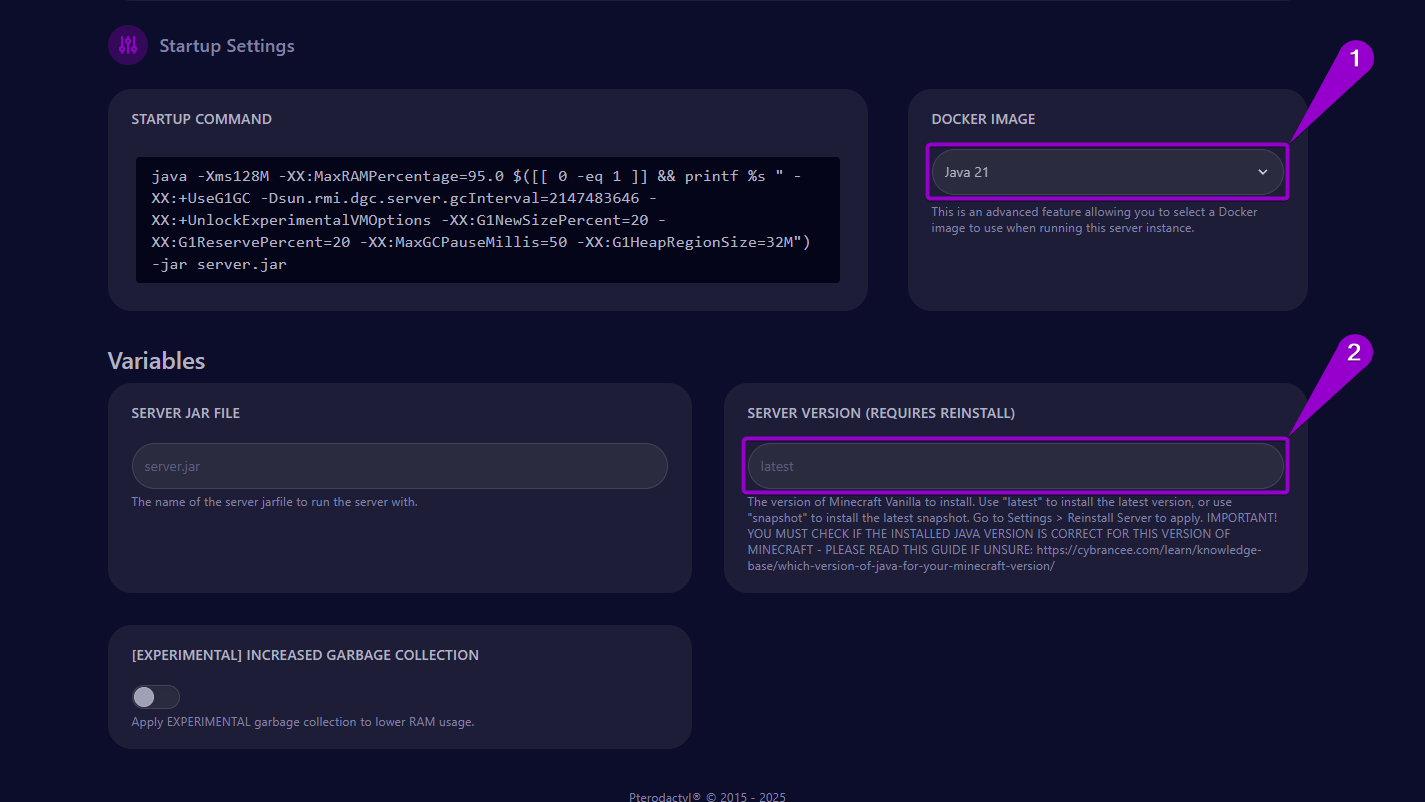The height and width of the screenshot is (802, 1425).
Task: Enable the experimental increased garbage collection toggle
Action: tap(155, 696)
